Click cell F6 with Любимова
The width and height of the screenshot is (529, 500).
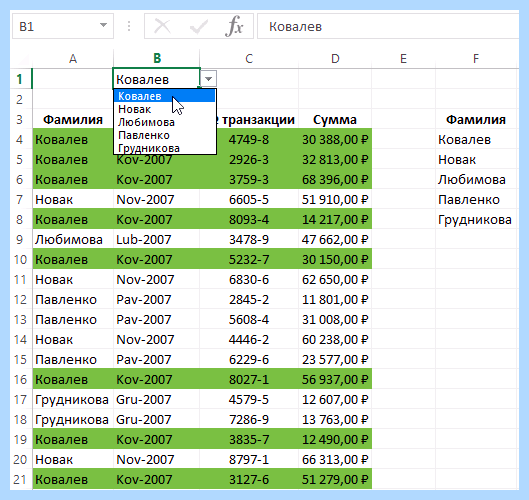pos(476,179)
